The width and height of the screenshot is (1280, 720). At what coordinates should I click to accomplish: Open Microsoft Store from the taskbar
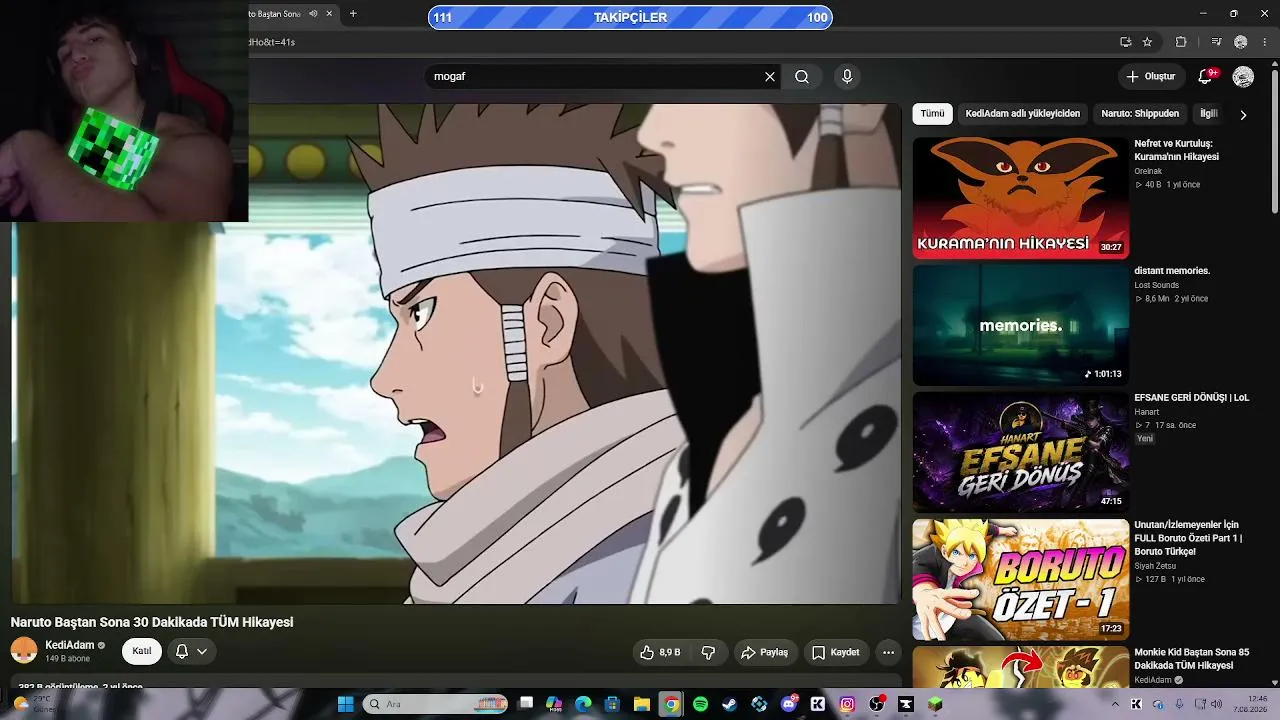(612, 704)
